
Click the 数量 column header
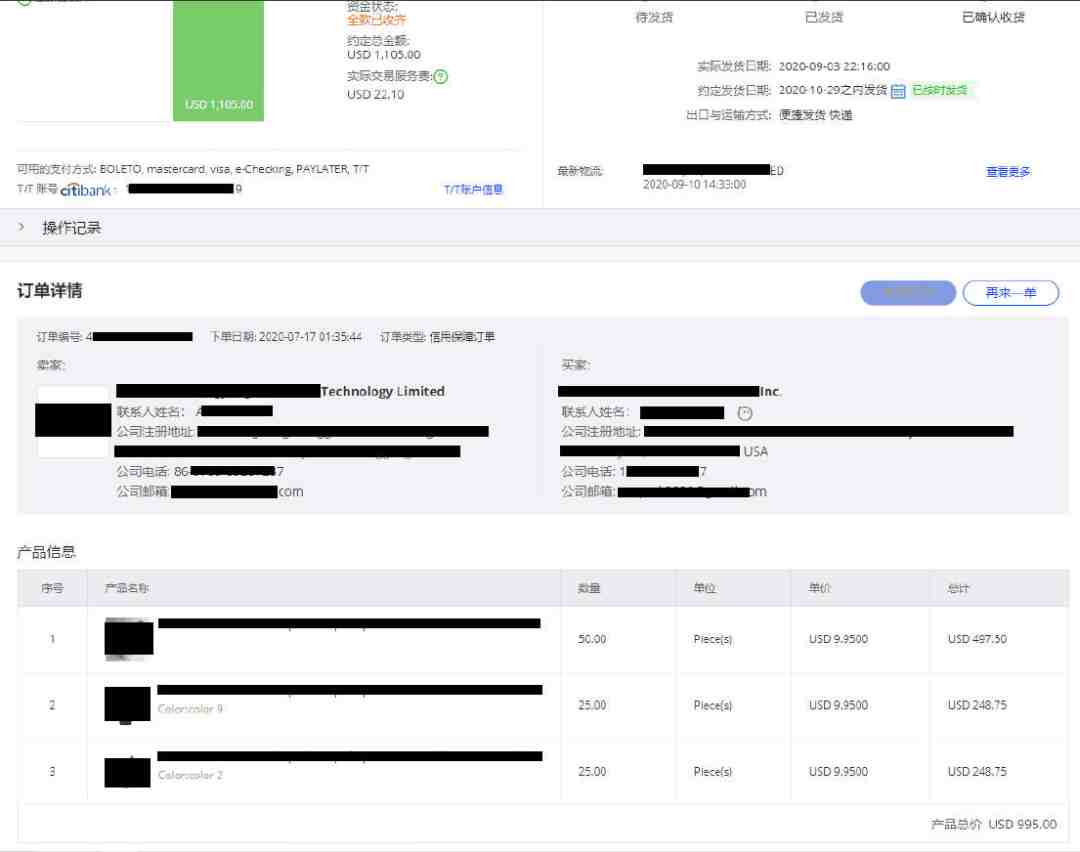coord(589,588)
